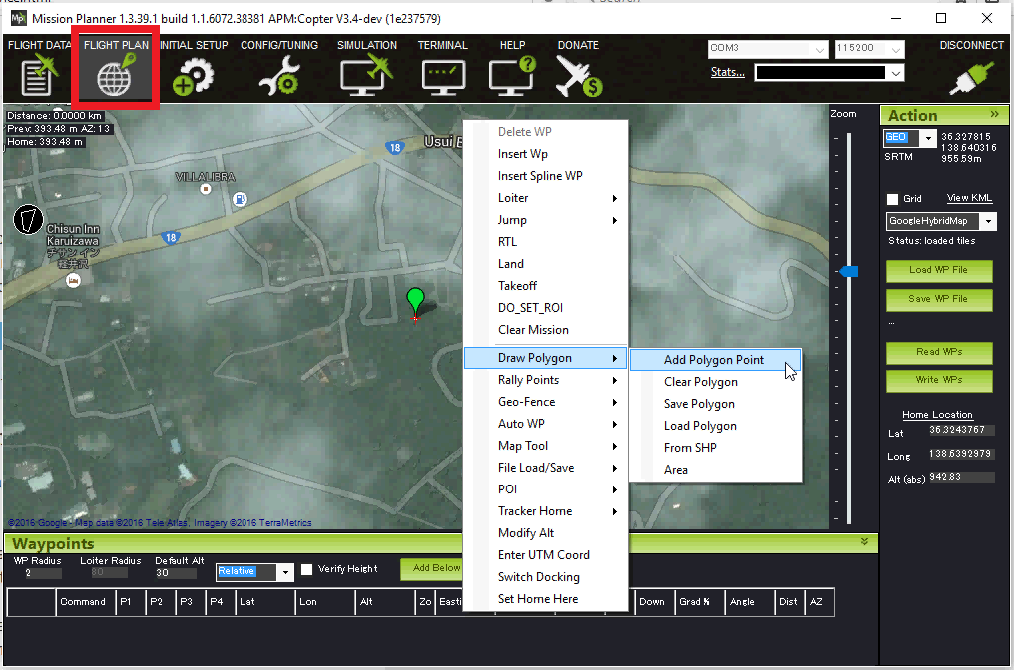Click the Disconnect plug icon
This screenshot has width=1014, height=670.
[x=970, y=76]
